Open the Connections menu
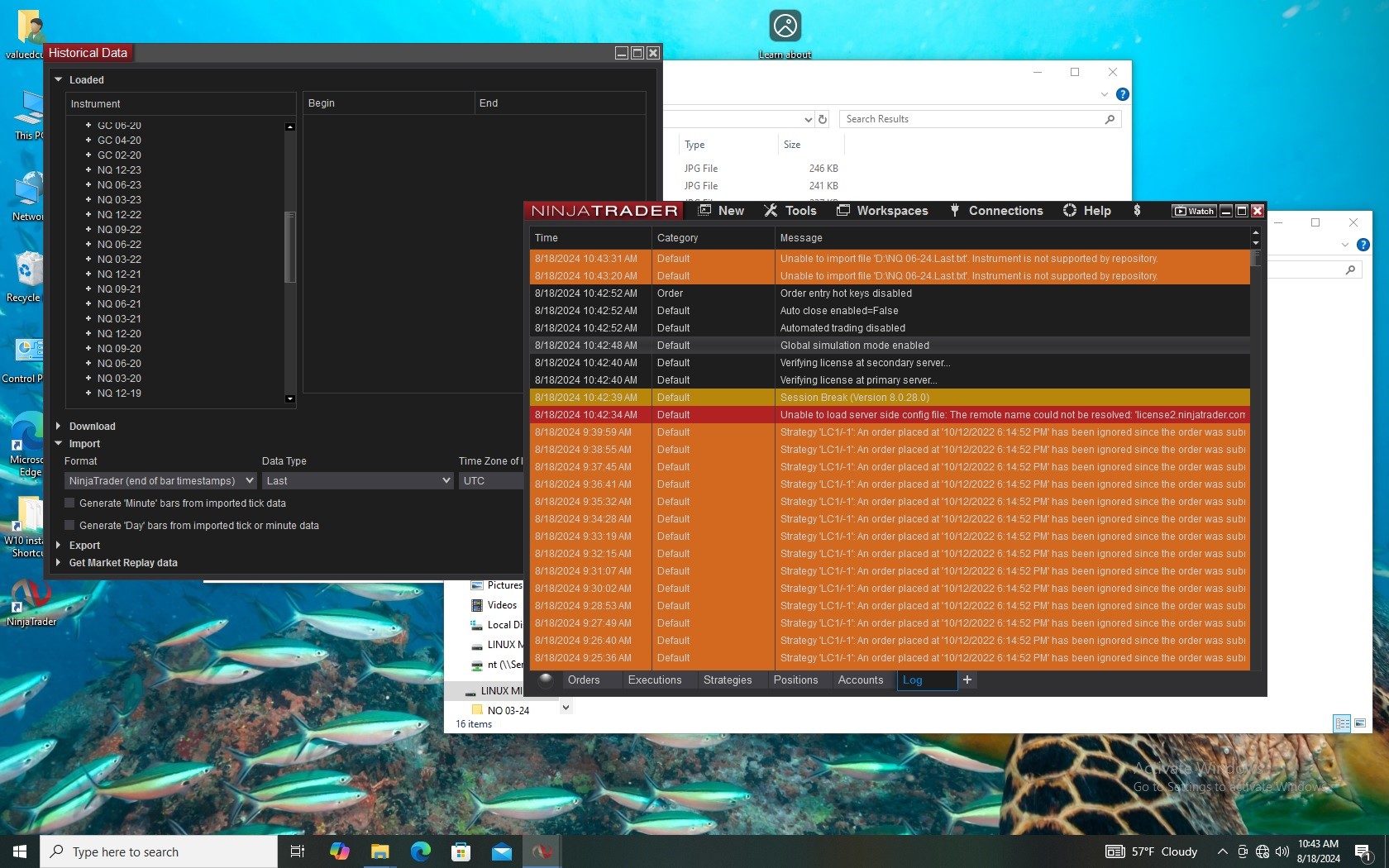 (x=996, y=211)
